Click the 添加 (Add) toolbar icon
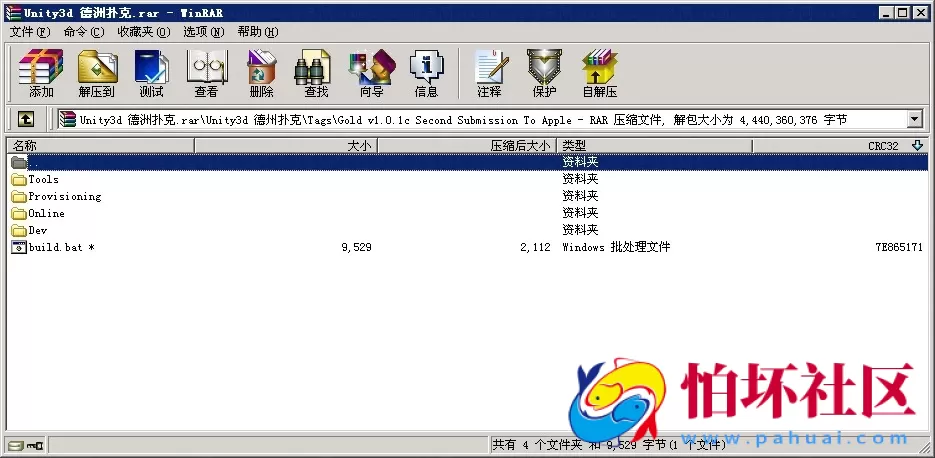 pyautogui.click(x=41, y=66)
